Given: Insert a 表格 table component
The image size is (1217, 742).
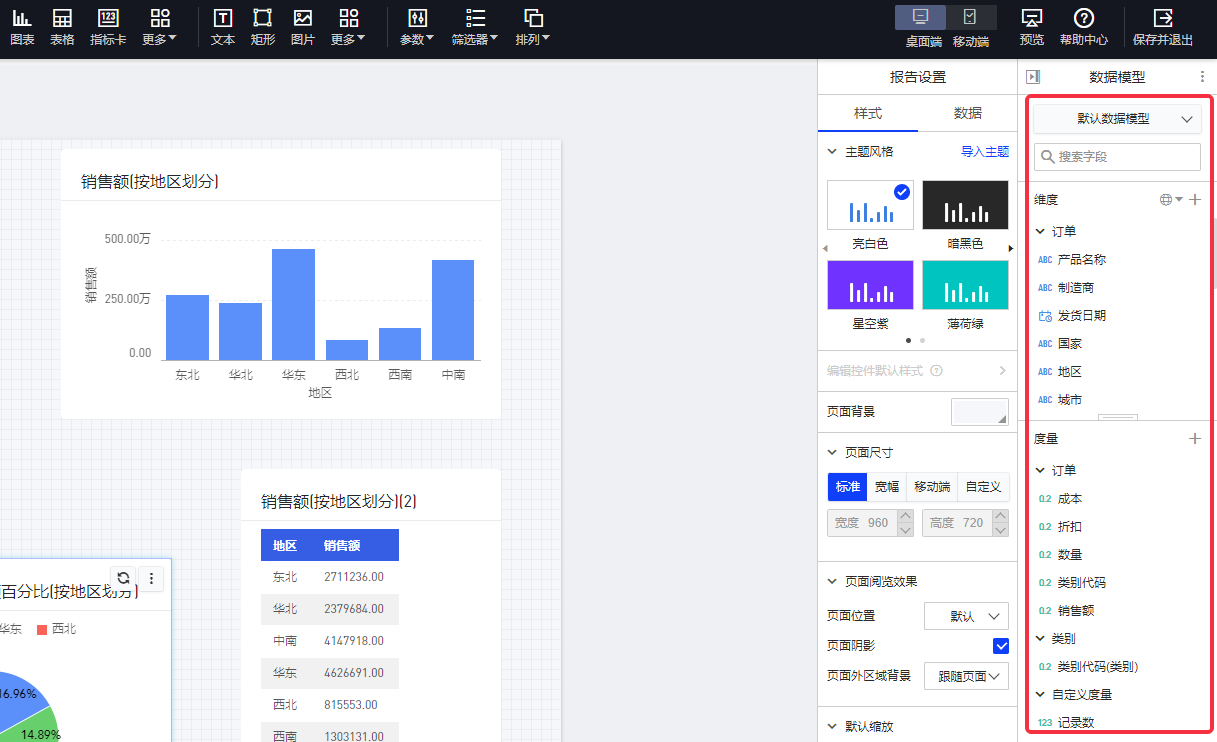Looking at the screenshot, I should point(62,27).
